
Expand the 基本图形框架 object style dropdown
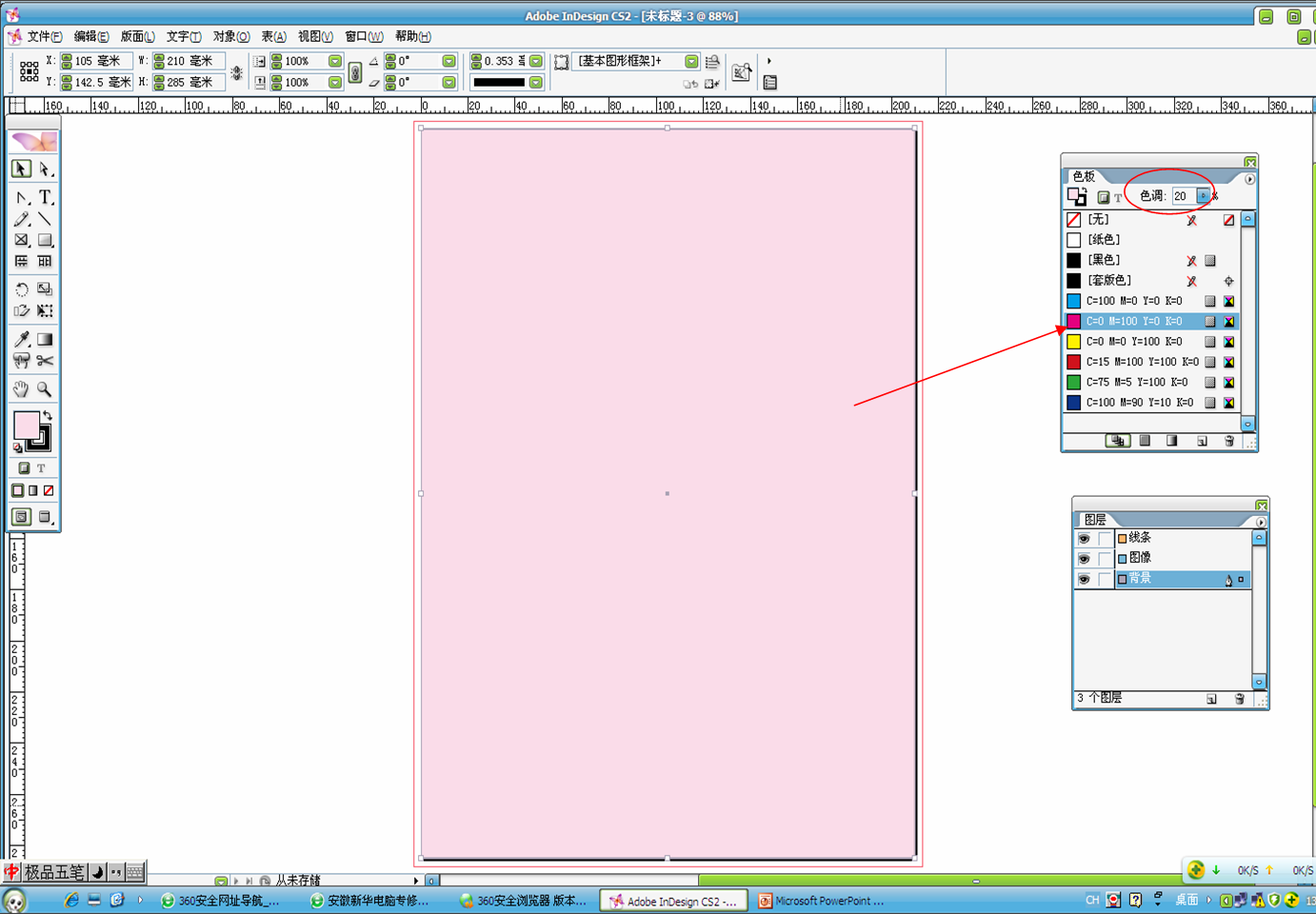(691, 61)
